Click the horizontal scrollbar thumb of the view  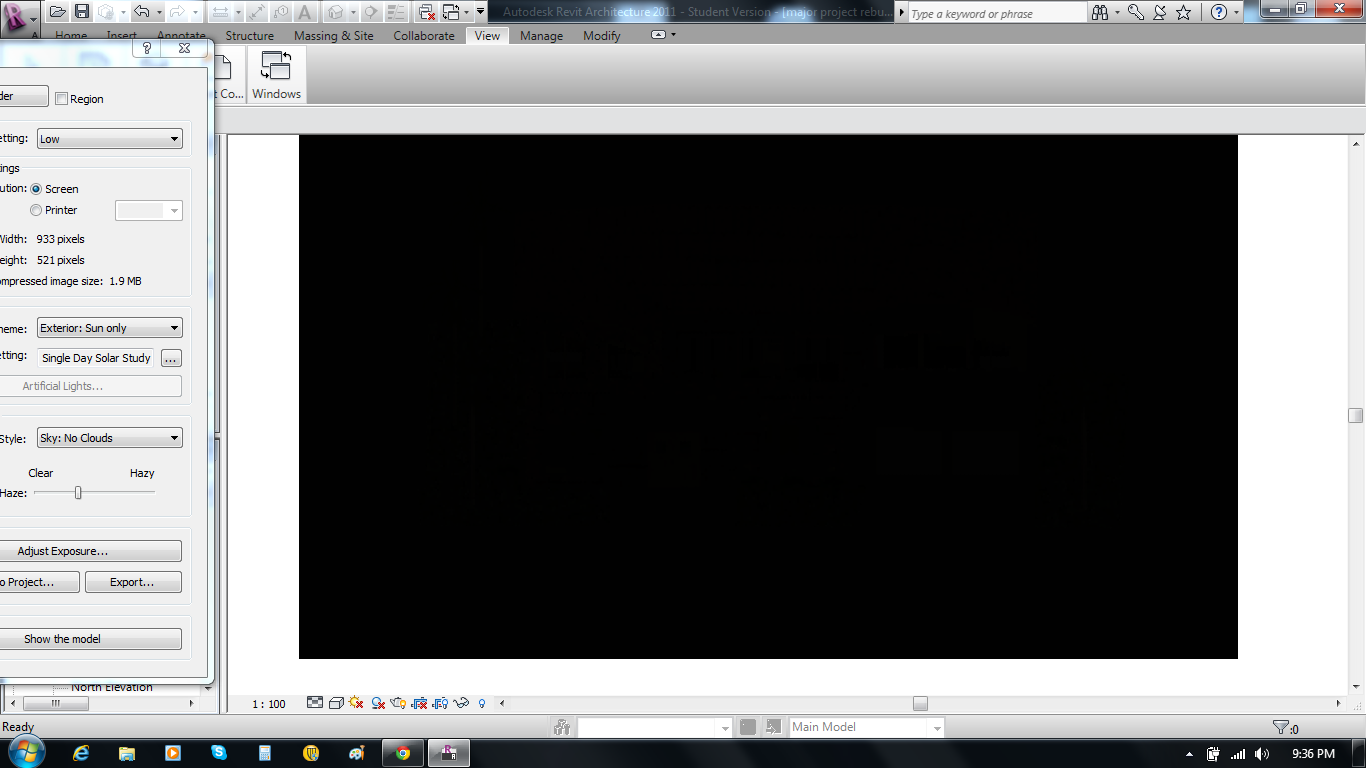pos(920,703)
